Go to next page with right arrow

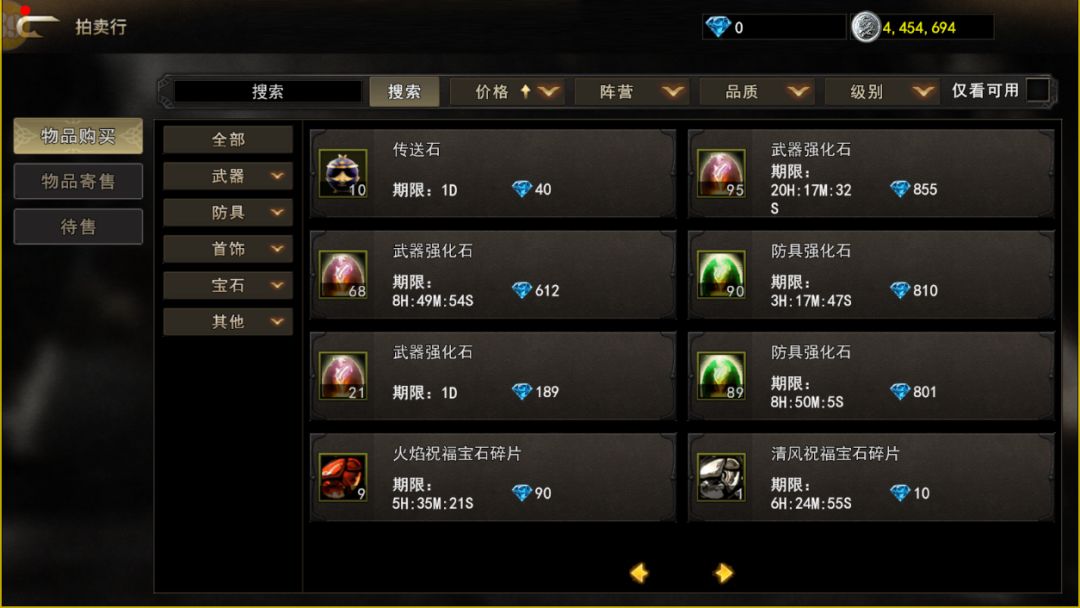pyautogui.click(x=723, y=573)
